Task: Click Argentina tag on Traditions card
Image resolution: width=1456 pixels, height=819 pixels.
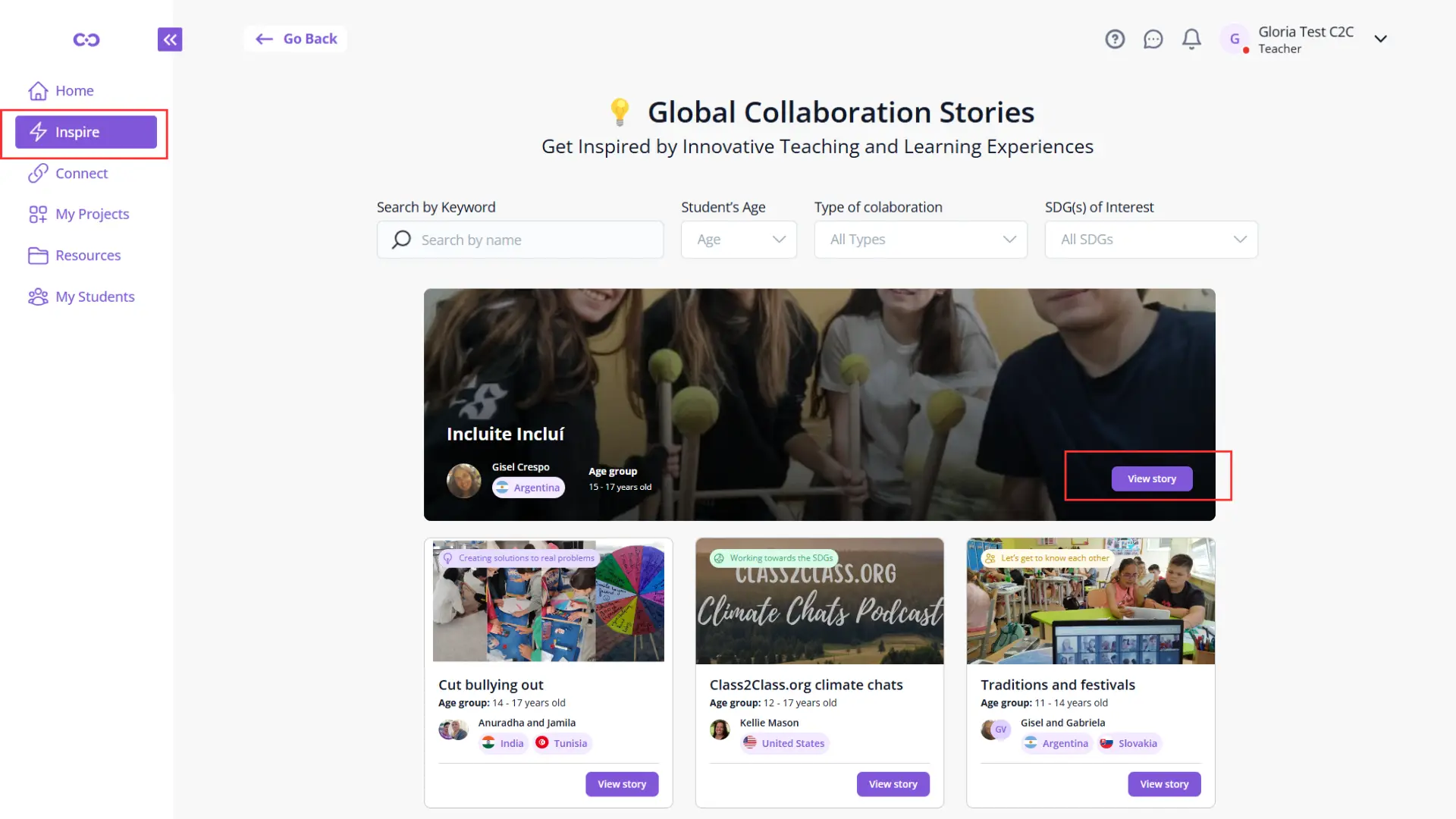Action: (x=1056, y=743)
